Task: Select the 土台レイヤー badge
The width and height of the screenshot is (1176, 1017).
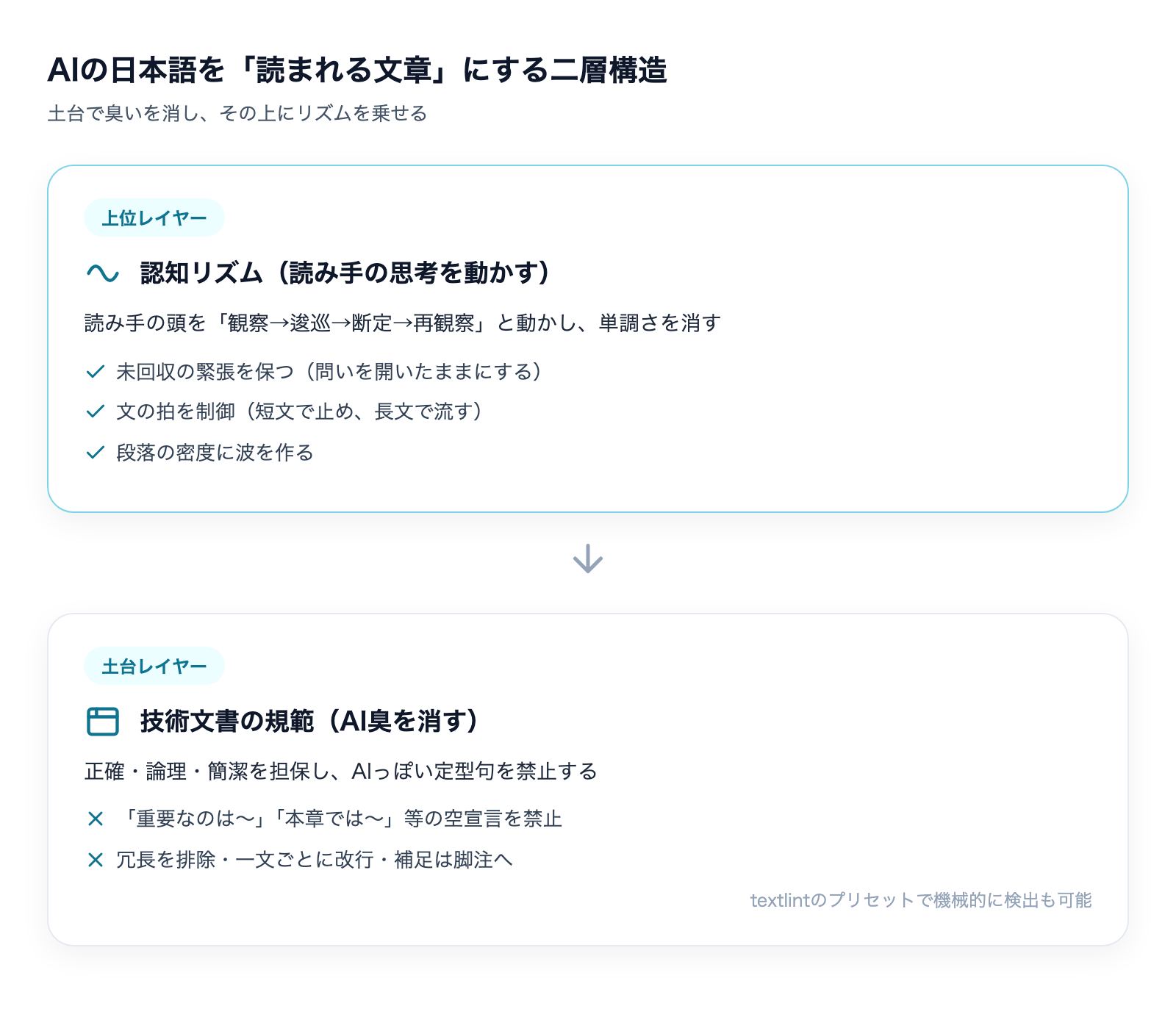Action: 154,666
